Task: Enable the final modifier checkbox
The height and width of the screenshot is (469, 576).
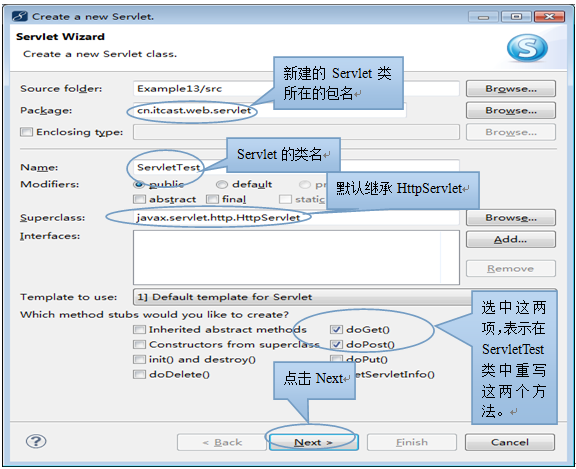Action: [212, 199]
